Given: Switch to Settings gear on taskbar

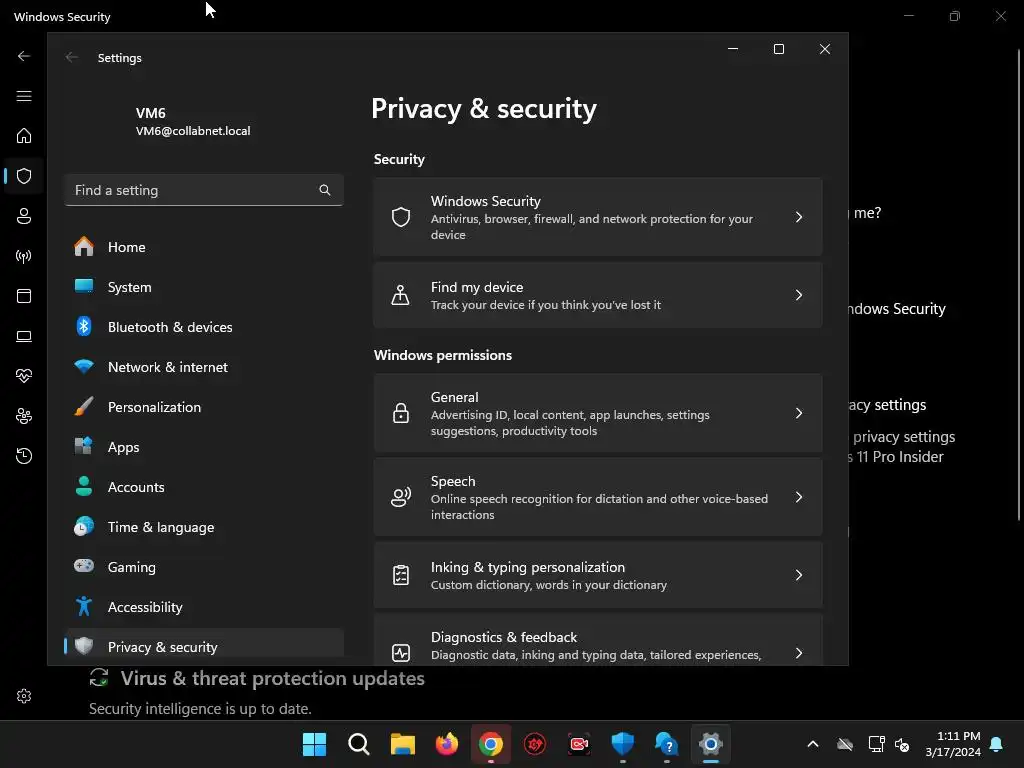Looking at the screenshot, I should (x=711, y=744).
